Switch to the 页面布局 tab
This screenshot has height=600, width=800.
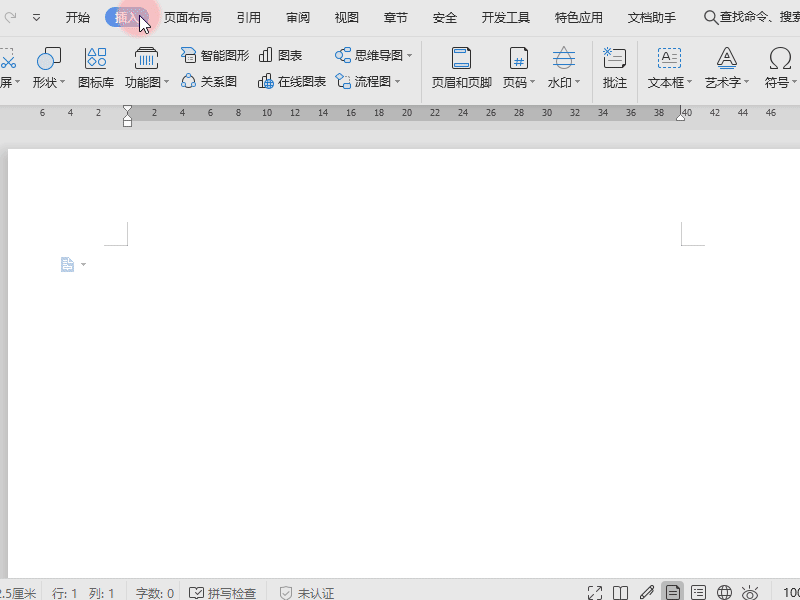[187, 18]
